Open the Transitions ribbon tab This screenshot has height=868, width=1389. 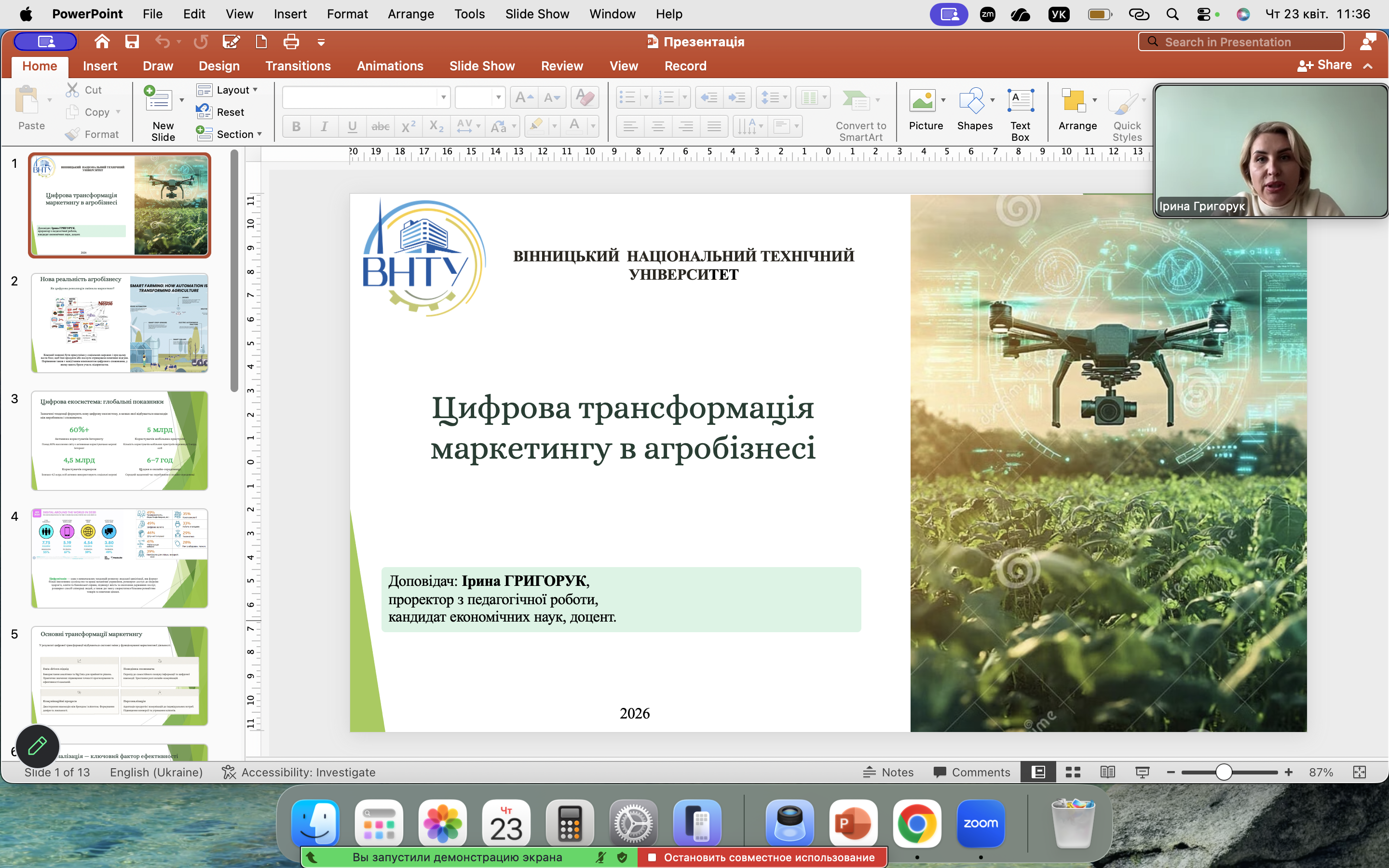coord(298,66)
